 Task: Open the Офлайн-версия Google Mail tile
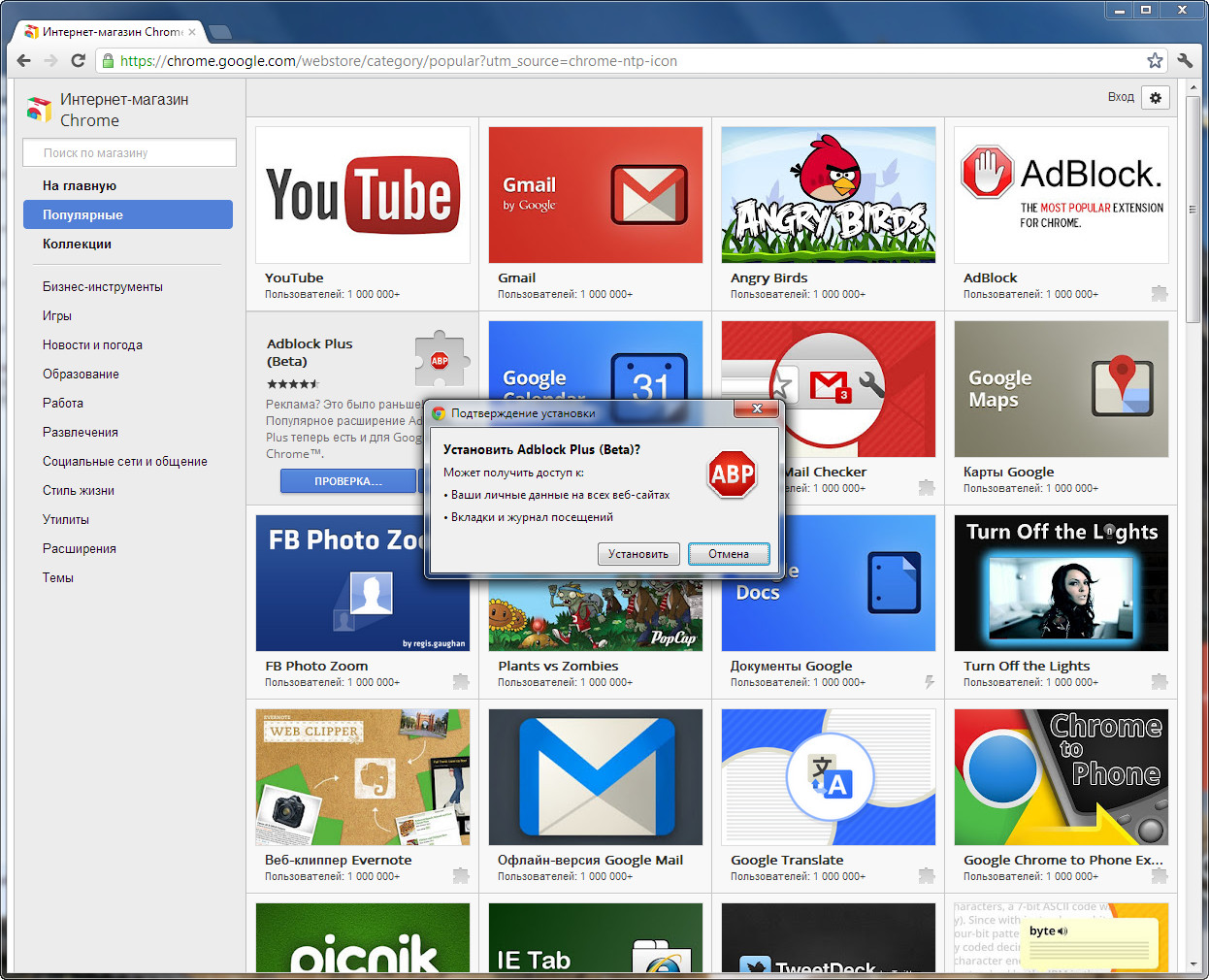point(596,796)
